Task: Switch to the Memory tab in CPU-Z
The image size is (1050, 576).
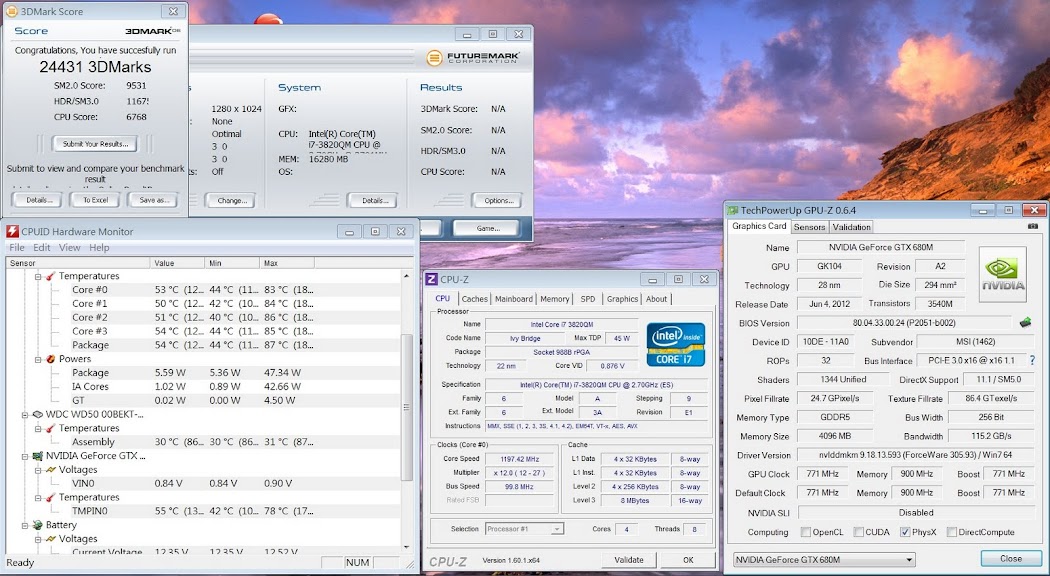Action: click(554, 299)
